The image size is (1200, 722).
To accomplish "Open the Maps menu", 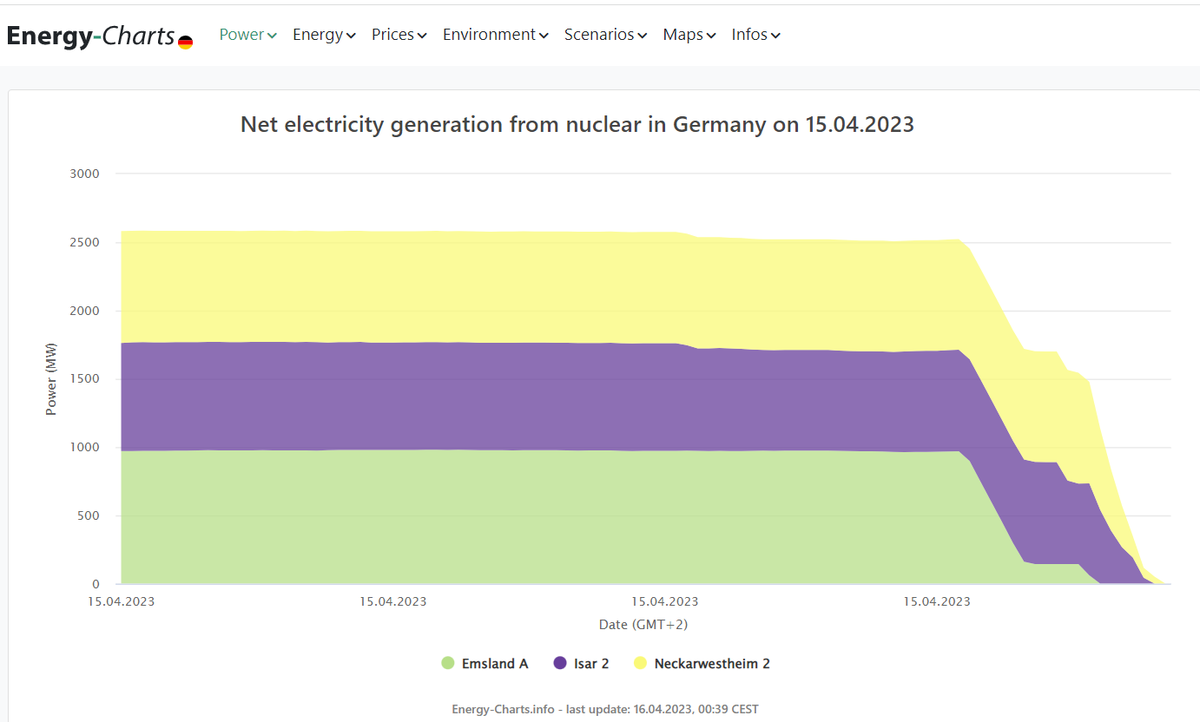I will (690, 34).
